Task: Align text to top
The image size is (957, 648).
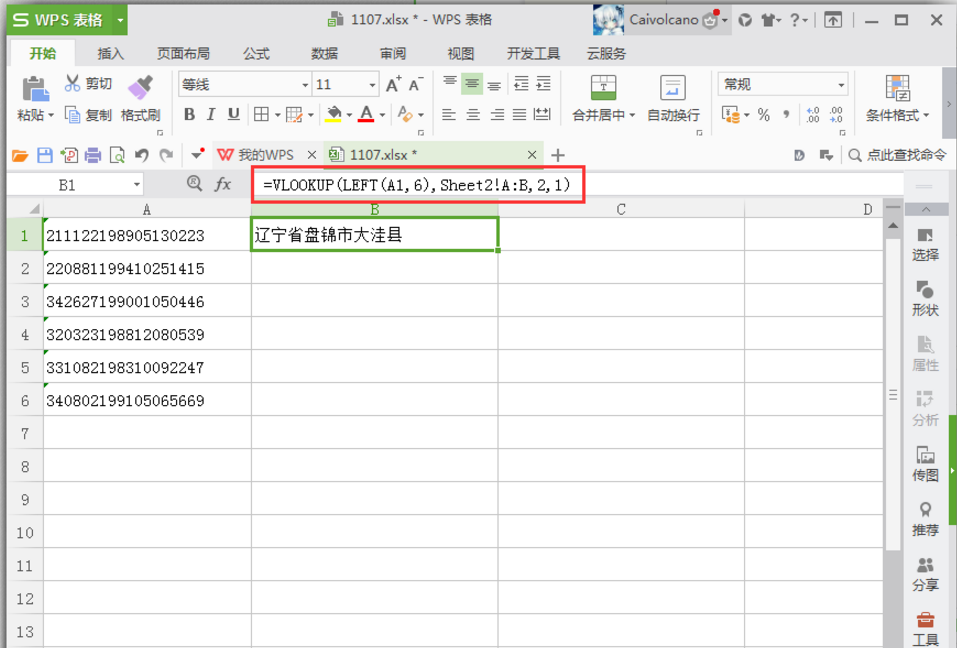Action: click(x=450, y=82)
